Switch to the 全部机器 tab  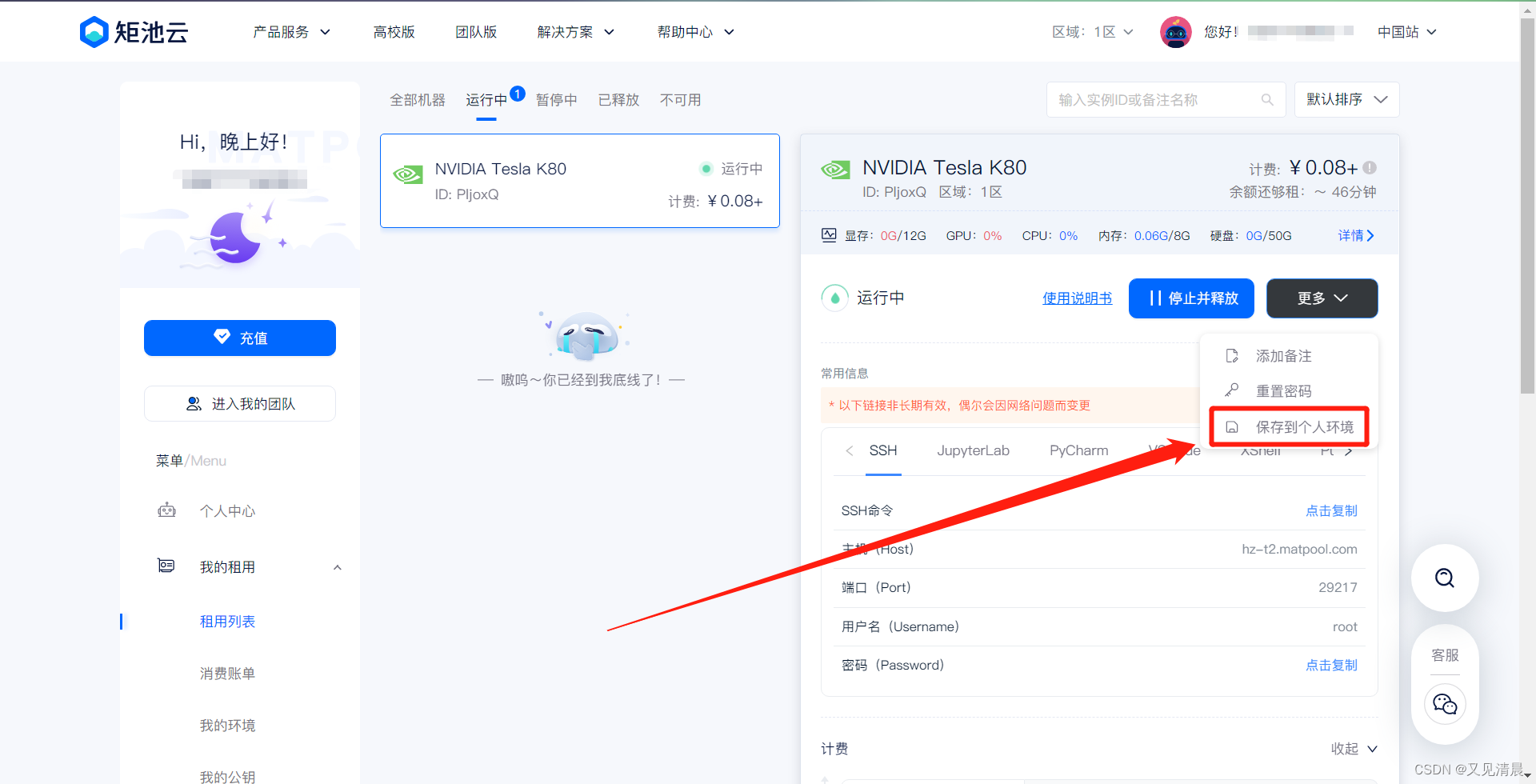point(418,100)
